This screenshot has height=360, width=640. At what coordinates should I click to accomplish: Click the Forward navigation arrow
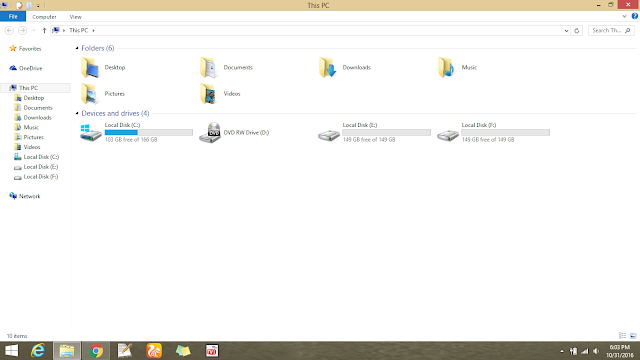coord(22,31)
